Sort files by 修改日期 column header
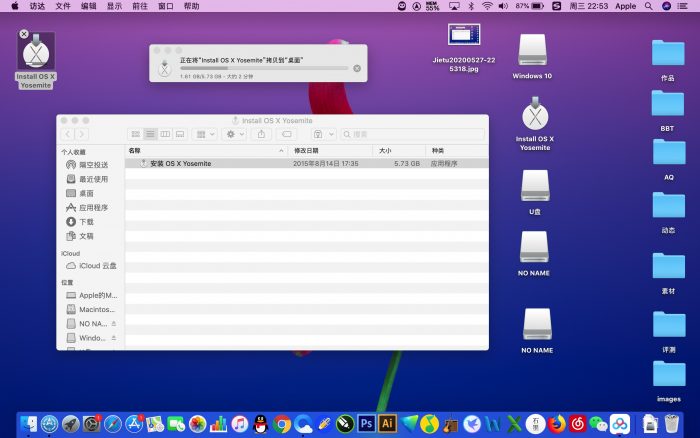Screen dimensions: 700x438 tap(306, 150)
